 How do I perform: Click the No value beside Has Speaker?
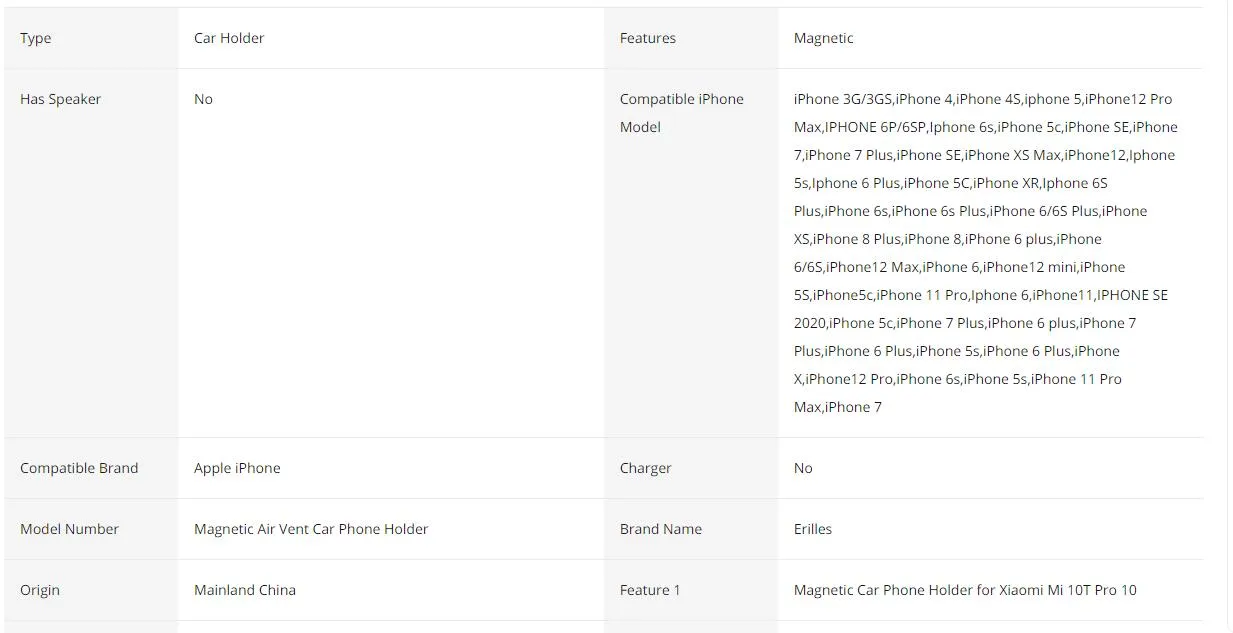203,99
